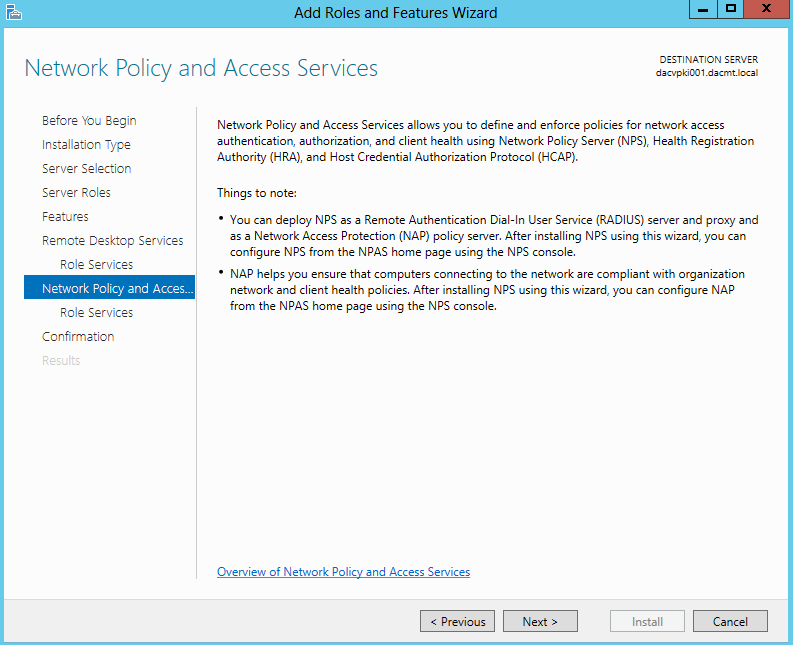Jump to Server Roles page
This screenshot has height=645, width=793.
click(76, 193)
